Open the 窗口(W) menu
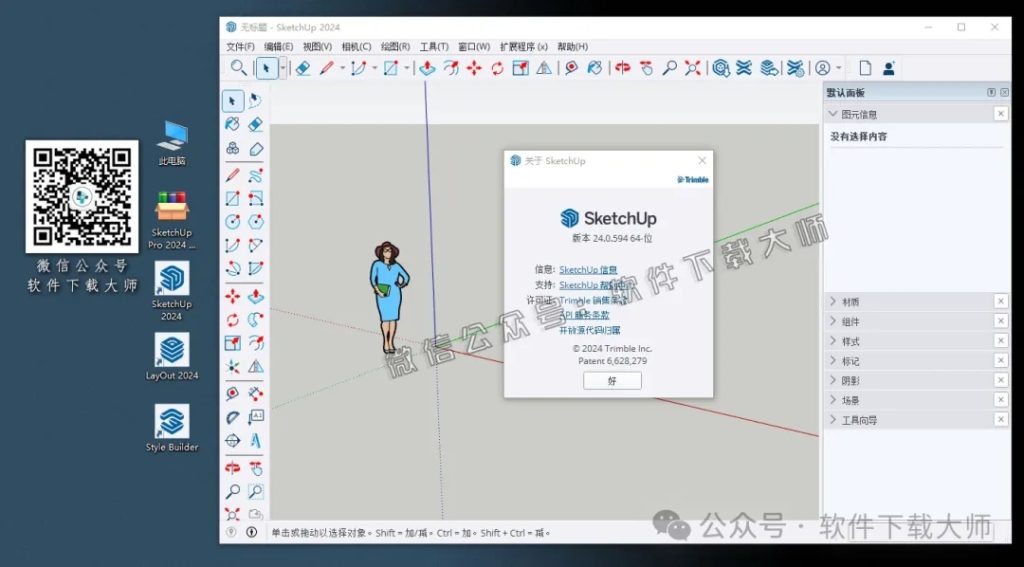 (x=474, y=47)
